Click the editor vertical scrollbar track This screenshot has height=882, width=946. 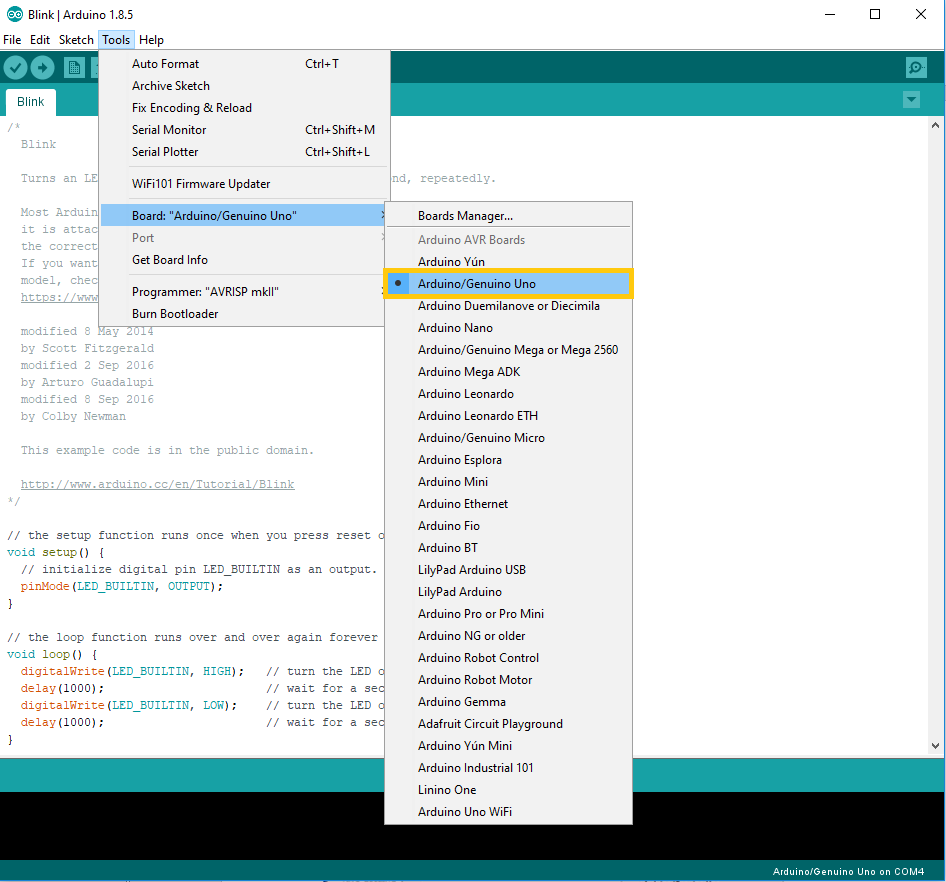pos(937,430)
